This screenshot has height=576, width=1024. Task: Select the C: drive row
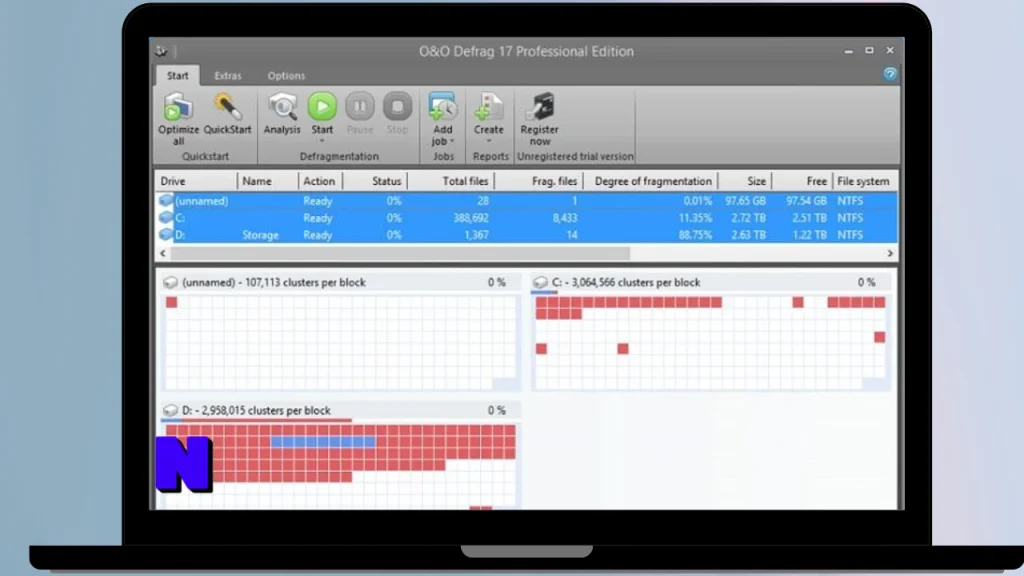click(526, 217)
